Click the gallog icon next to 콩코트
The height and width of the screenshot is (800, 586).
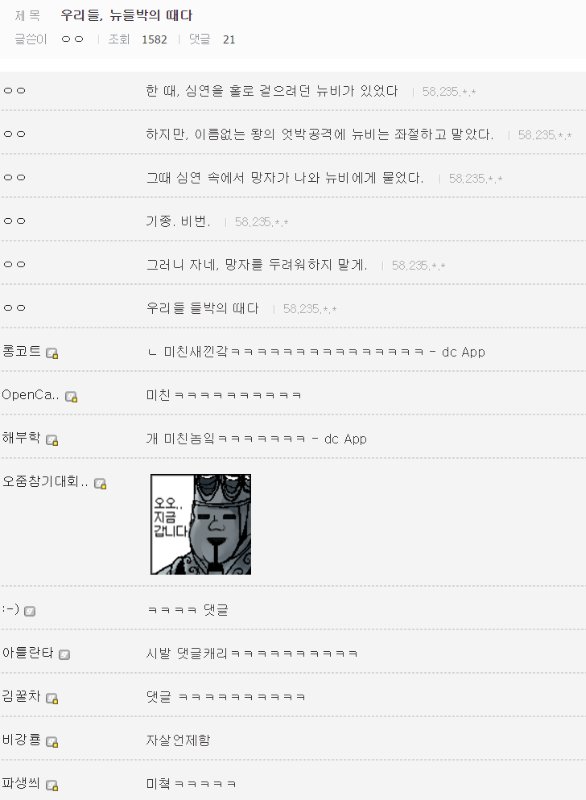(52, 353)
